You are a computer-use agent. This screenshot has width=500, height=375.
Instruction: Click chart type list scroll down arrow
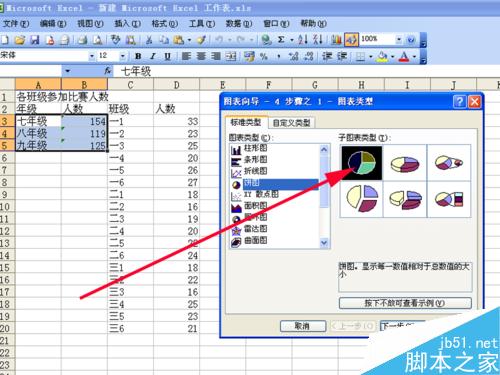click(x=324, y=243)
